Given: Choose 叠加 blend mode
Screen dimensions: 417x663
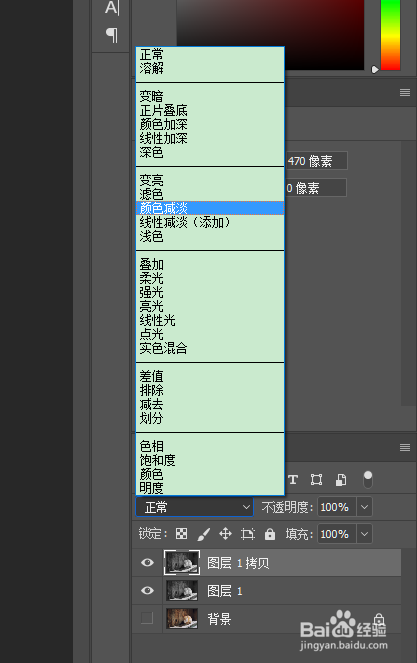Looking at the screenshot, I should [210, 264].
